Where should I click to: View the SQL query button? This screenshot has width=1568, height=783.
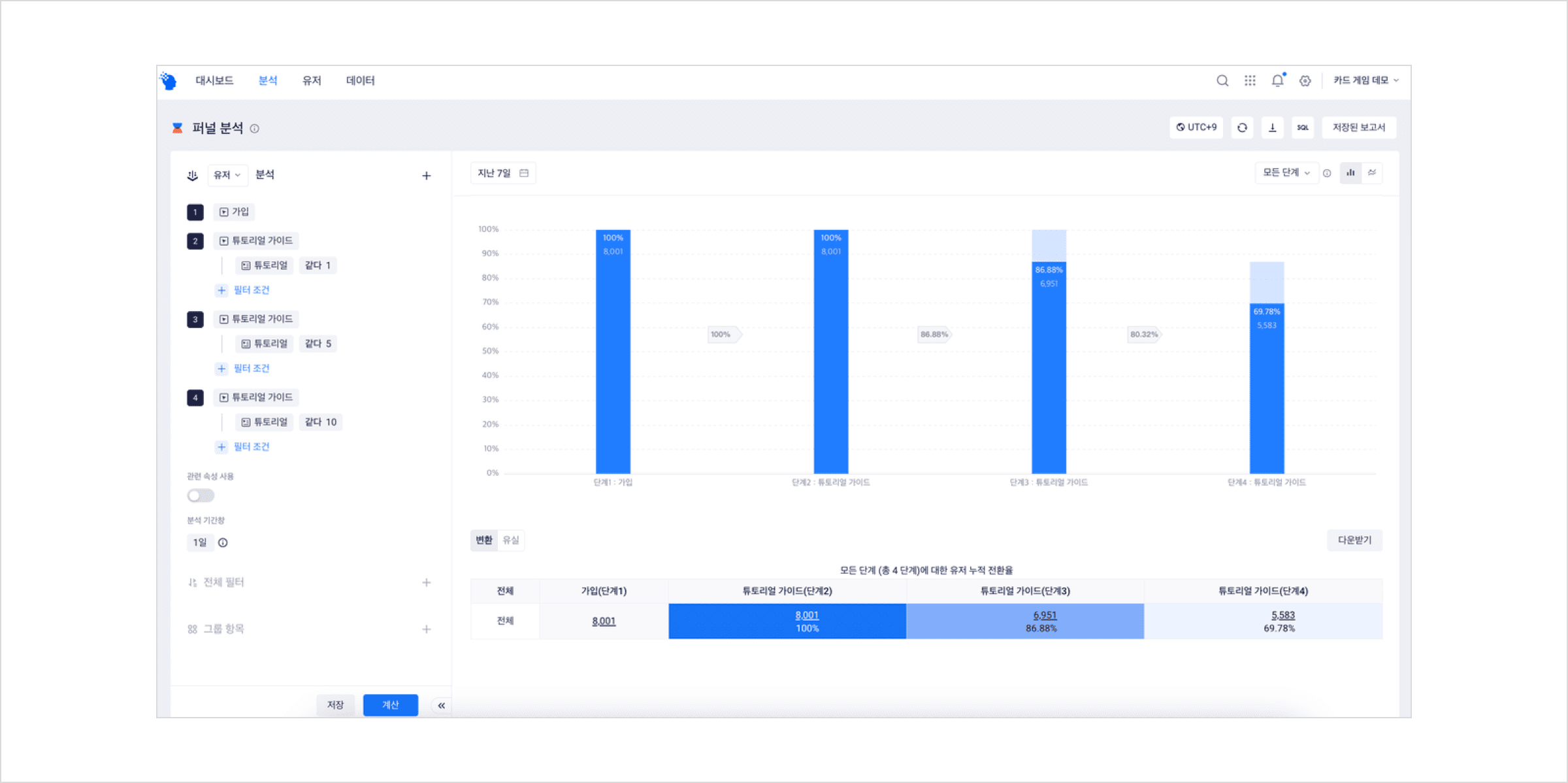1302,127
